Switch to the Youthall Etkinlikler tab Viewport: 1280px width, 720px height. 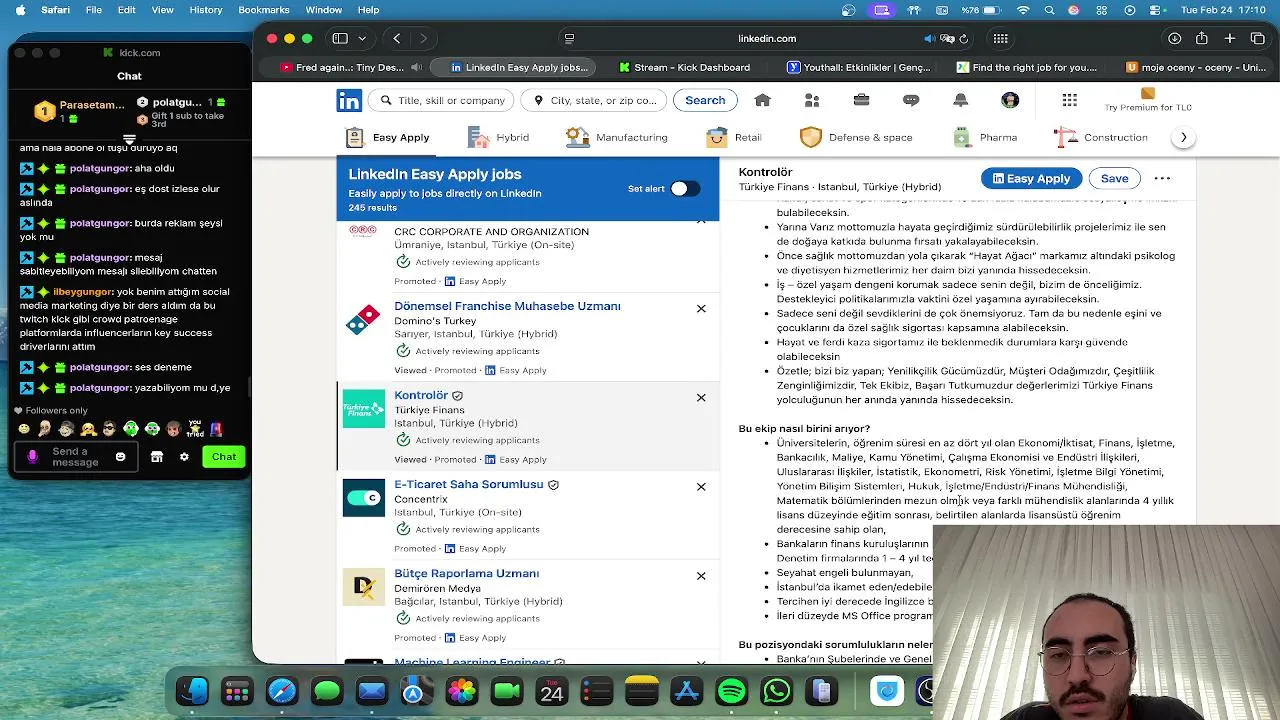(858, 67)
